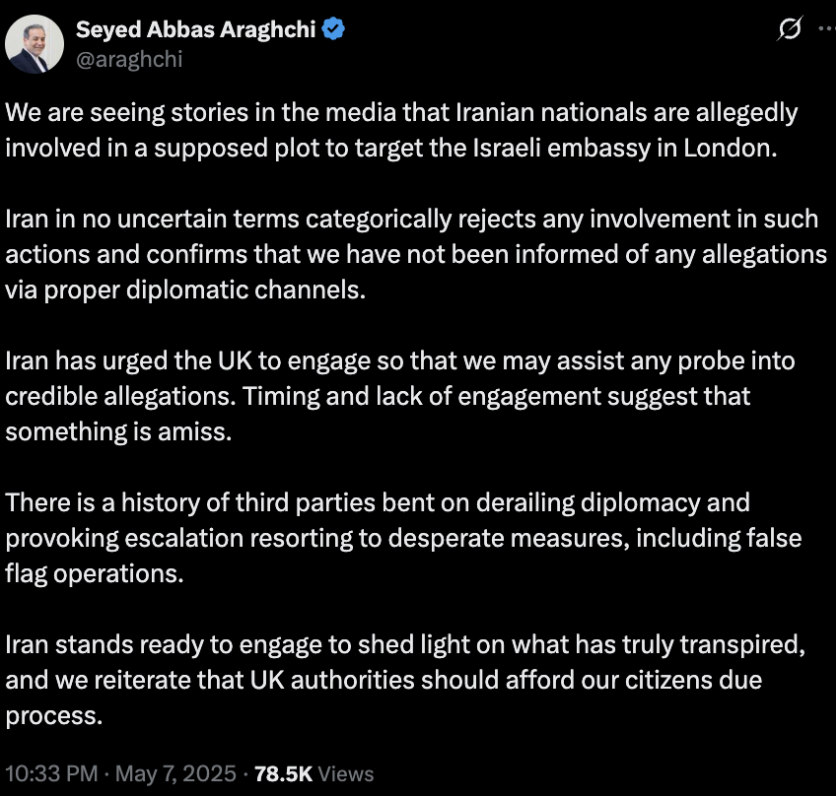Click the blue verified checkmark badge
The width and height of the screenshot is (836, 796).
coord(334,29)
